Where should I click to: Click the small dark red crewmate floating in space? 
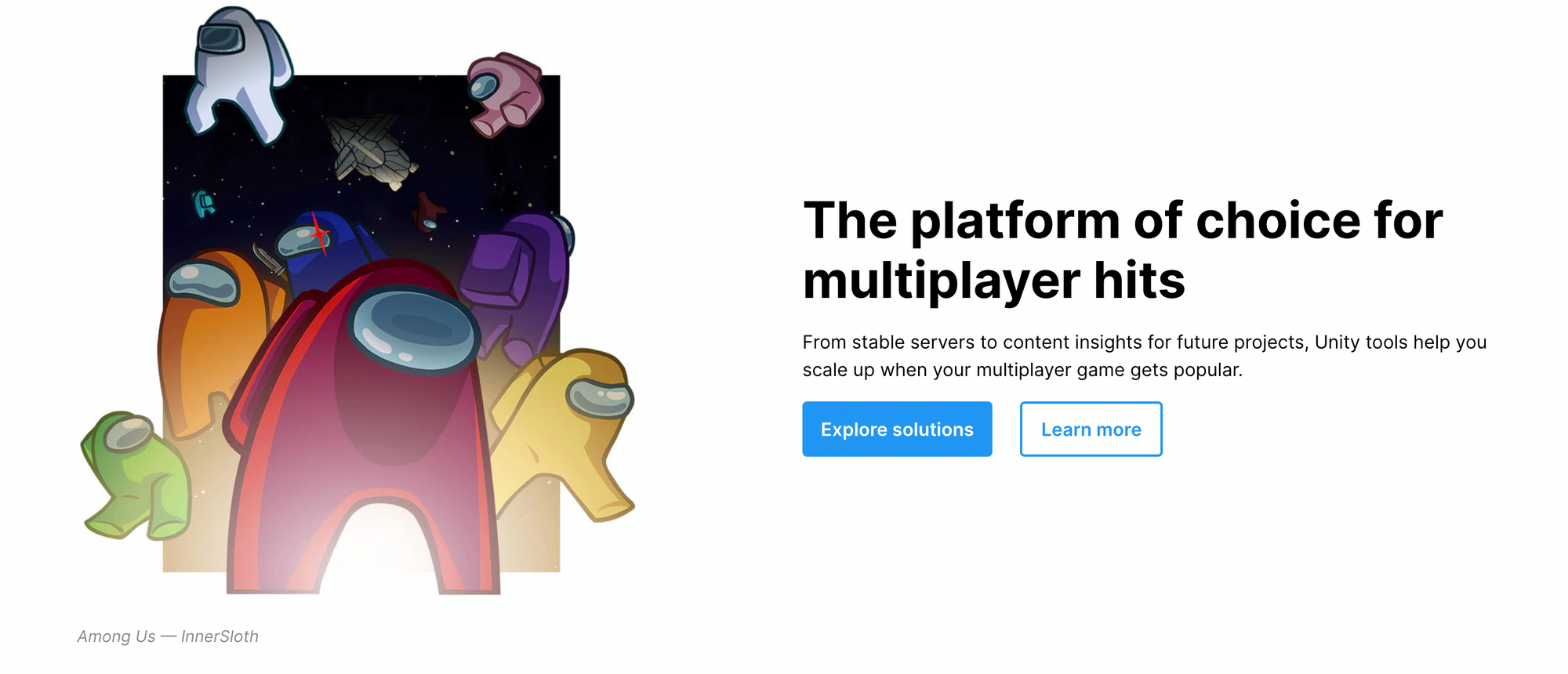[428, 212]
